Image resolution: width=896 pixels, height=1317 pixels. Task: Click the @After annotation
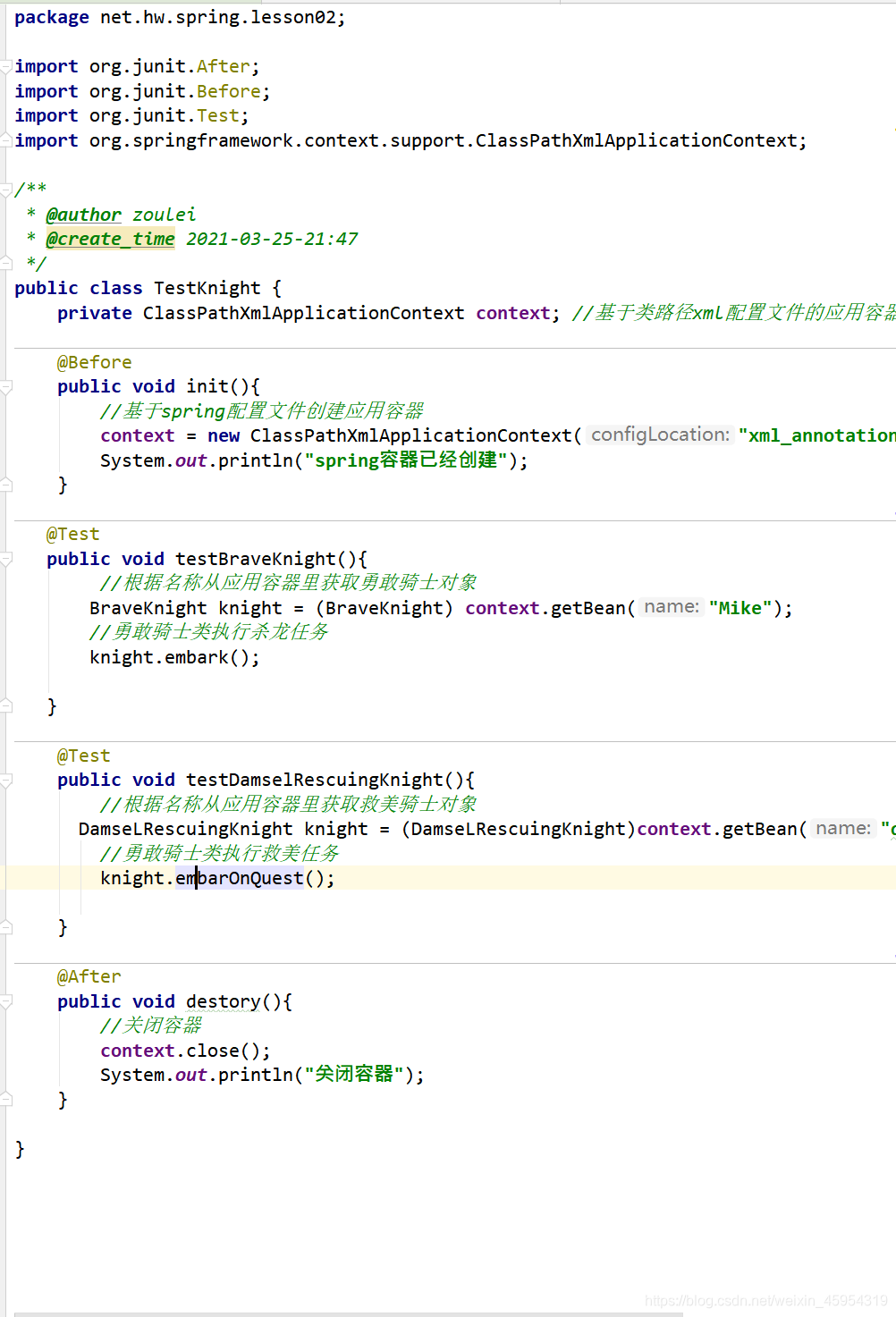89,976
